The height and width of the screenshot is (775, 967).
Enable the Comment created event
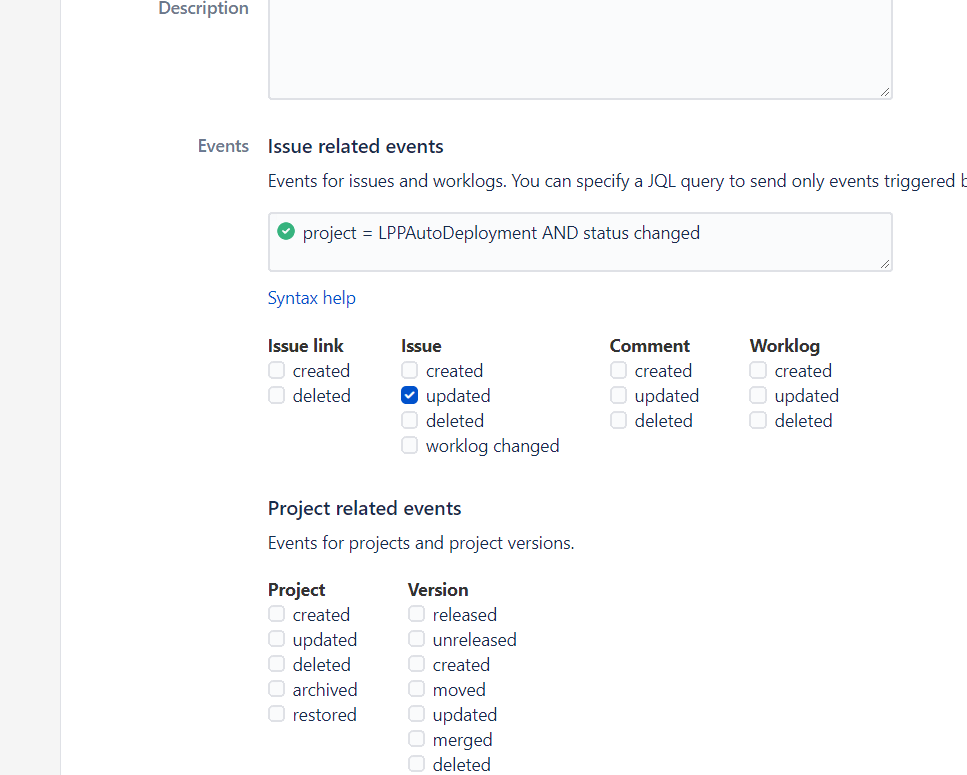point(618,370)
